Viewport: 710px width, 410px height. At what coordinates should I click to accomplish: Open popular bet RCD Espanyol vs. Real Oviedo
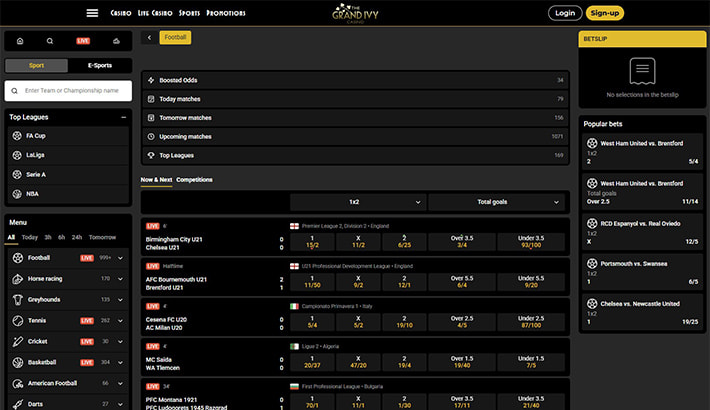pos(642,232)
